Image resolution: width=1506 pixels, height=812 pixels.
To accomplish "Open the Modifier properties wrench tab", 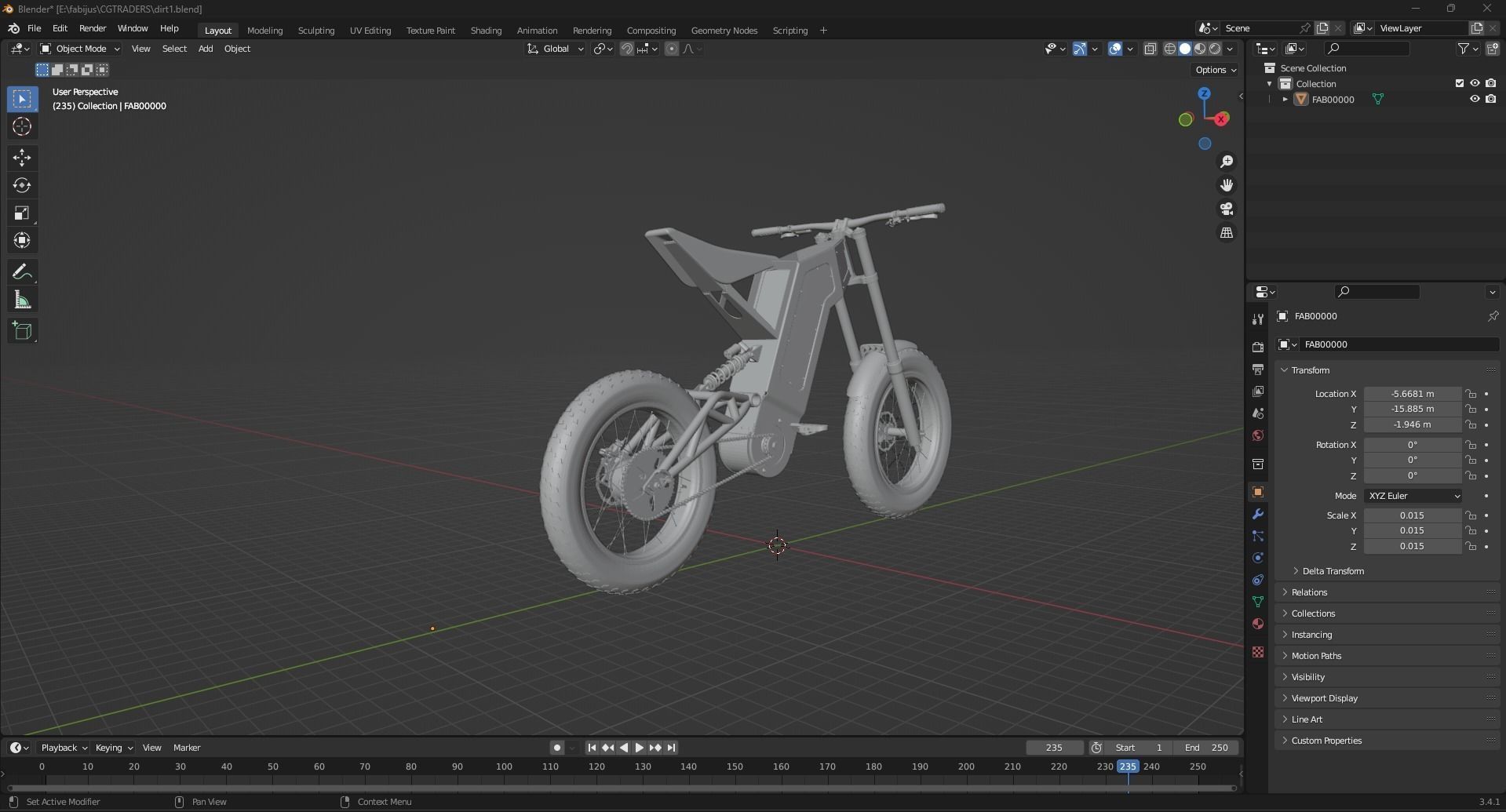I will [x=1258, y=514].
